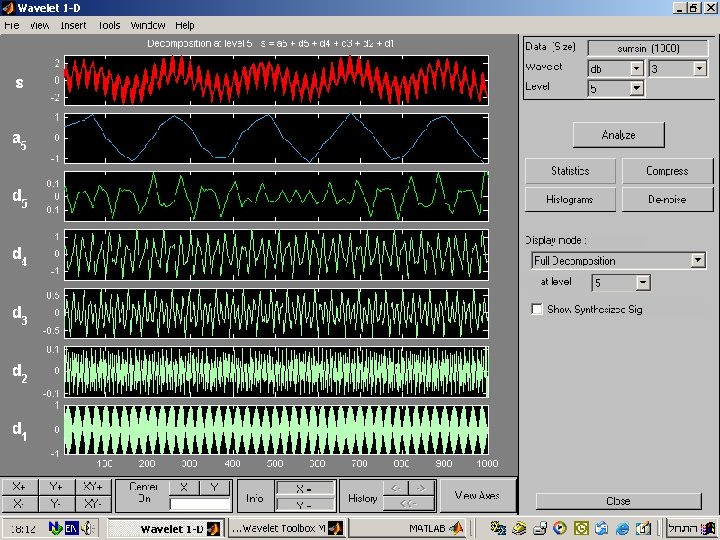Toggle Center On X button
Viewport: 720px width, 540px height.
pyautogui.click(x=184, y=488)
